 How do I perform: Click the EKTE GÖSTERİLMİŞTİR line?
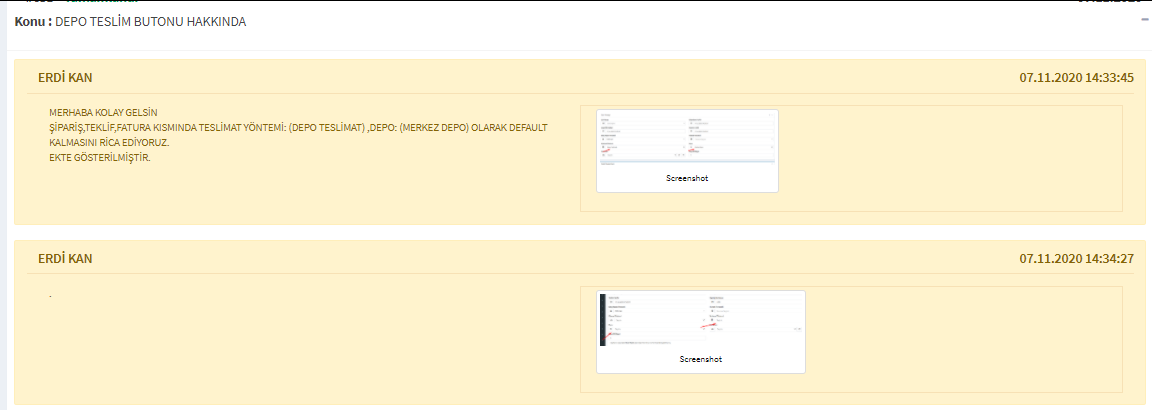[x=99, y=157]
